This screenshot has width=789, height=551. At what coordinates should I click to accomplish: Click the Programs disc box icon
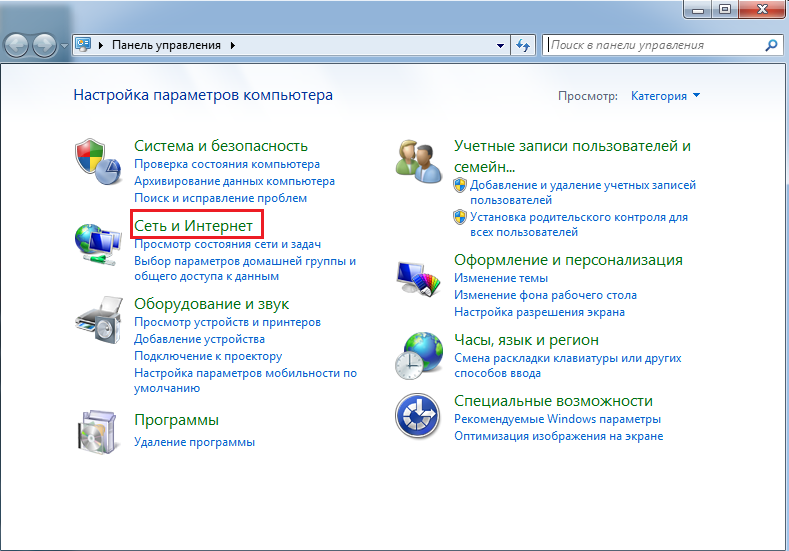click(98, 433)
